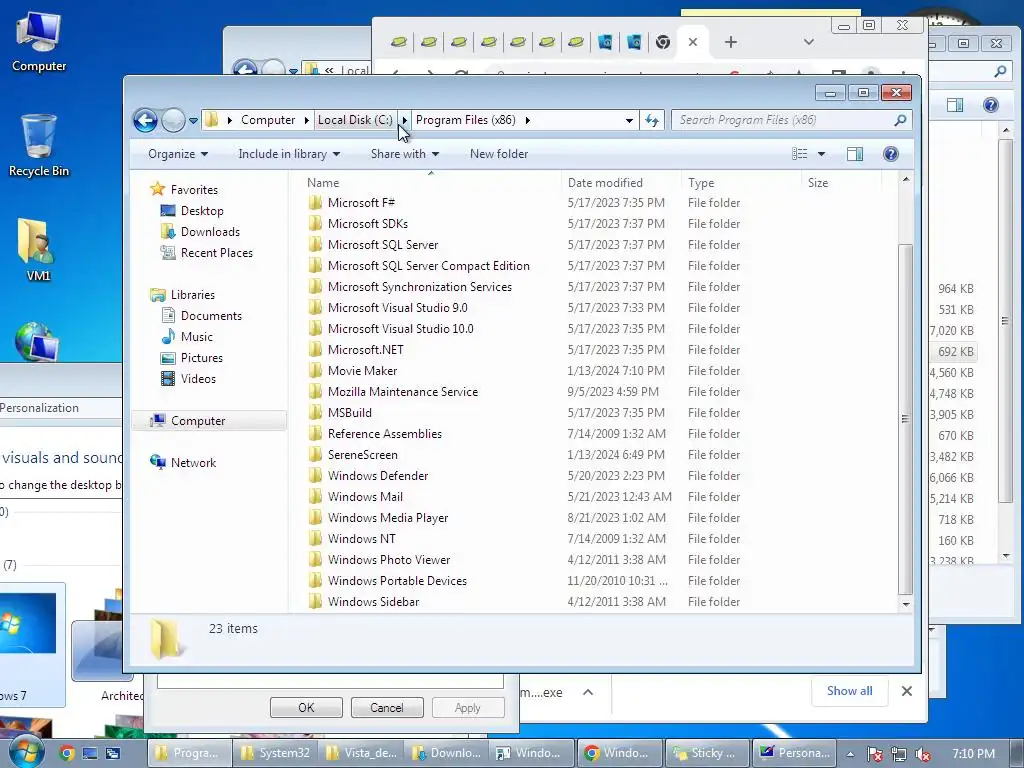Screen dimensions: 1024x768
Task: Click the help icon in the background Explorer window
Action: point(991,105)
